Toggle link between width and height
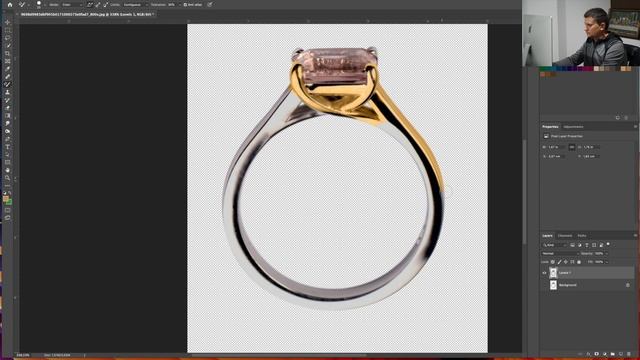The height and width of the screenshot is (360, 640). point(572,147)
